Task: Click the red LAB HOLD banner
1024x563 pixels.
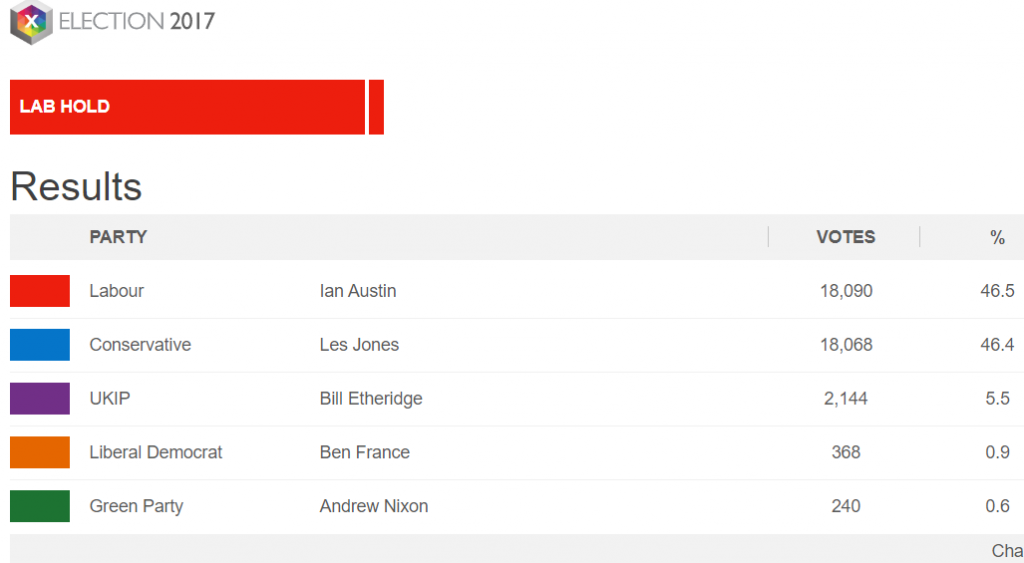Action: coord(187,107)
